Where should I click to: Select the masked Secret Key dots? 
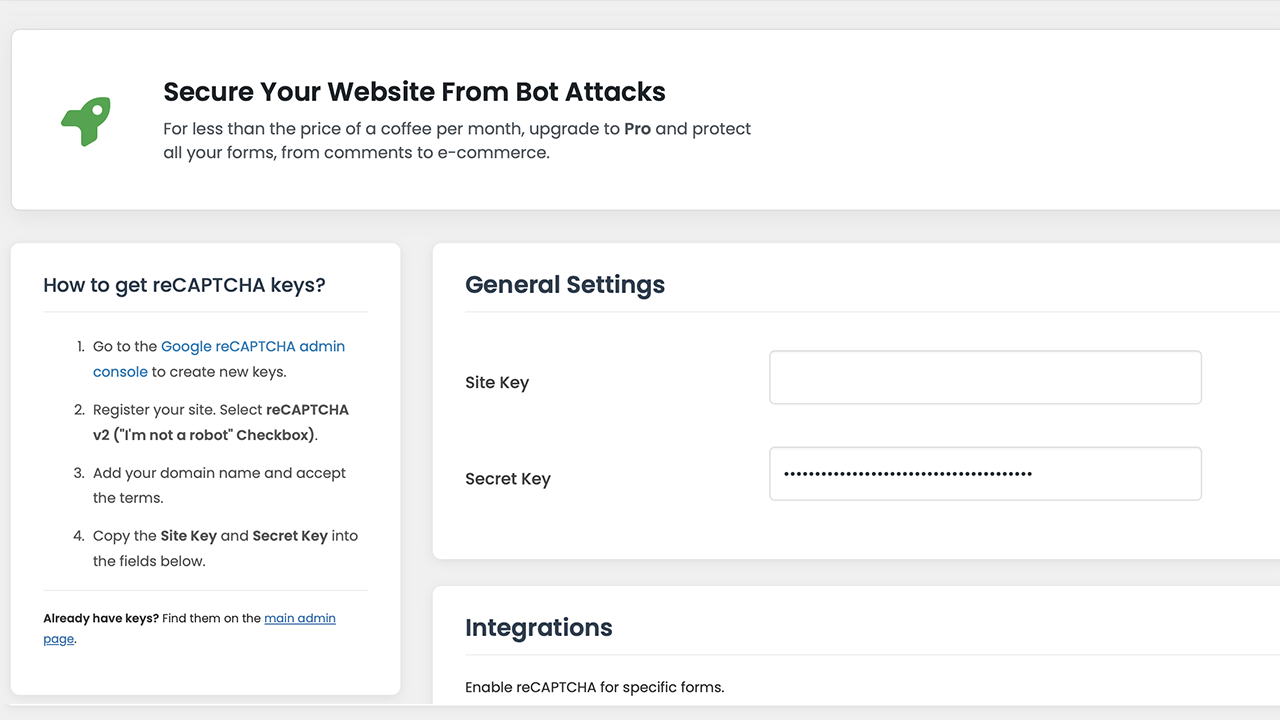(x=907, y=473)
